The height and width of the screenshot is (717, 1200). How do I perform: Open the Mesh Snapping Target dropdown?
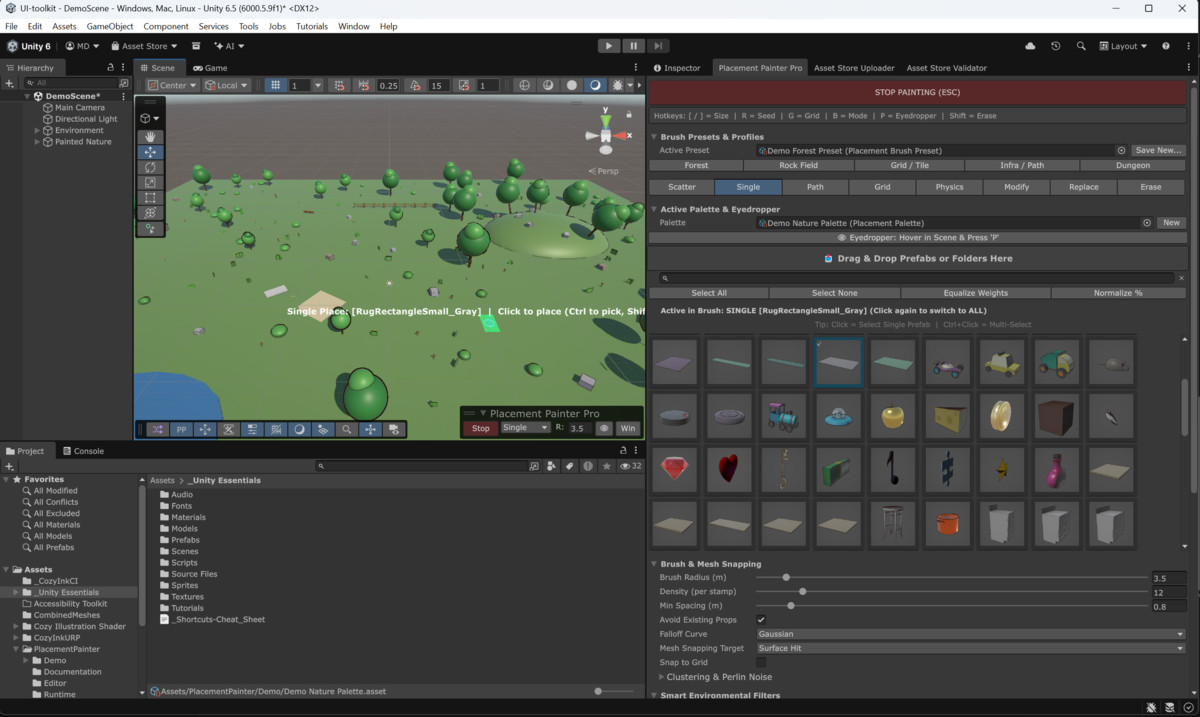pos(970,648)
